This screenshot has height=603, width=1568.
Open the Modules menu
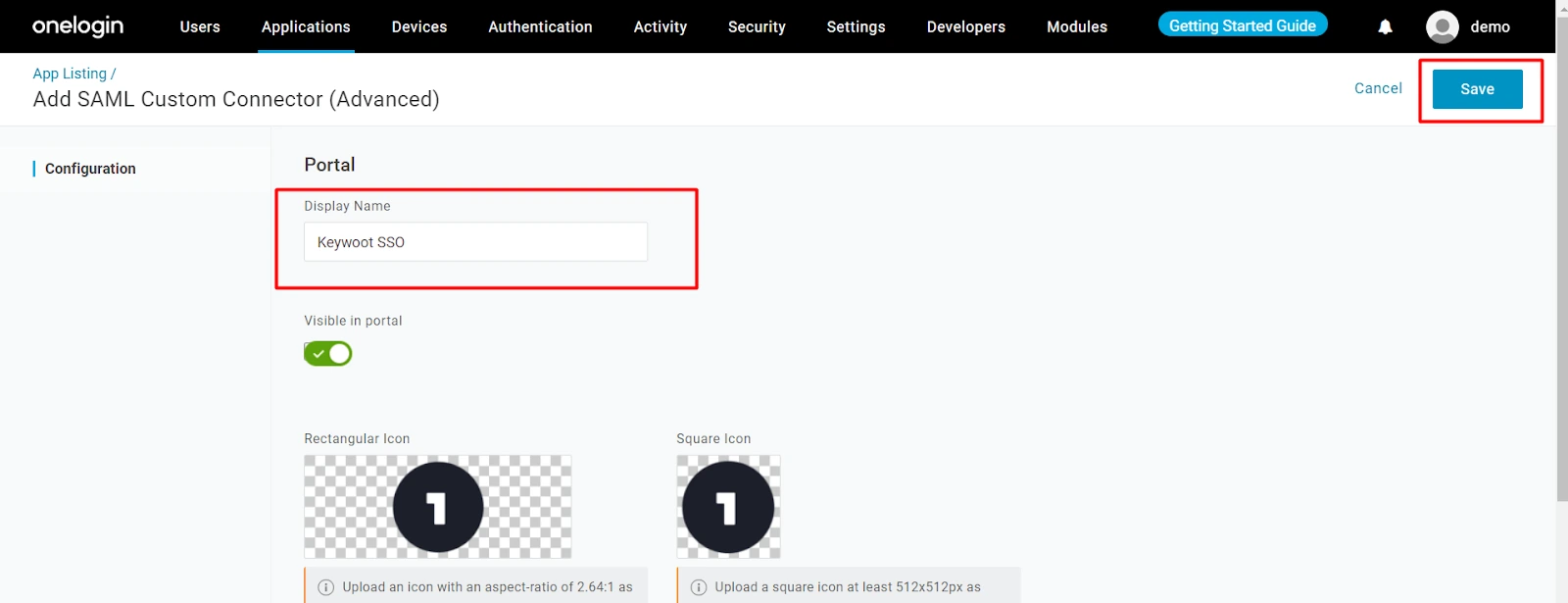tap(1077, 26)
